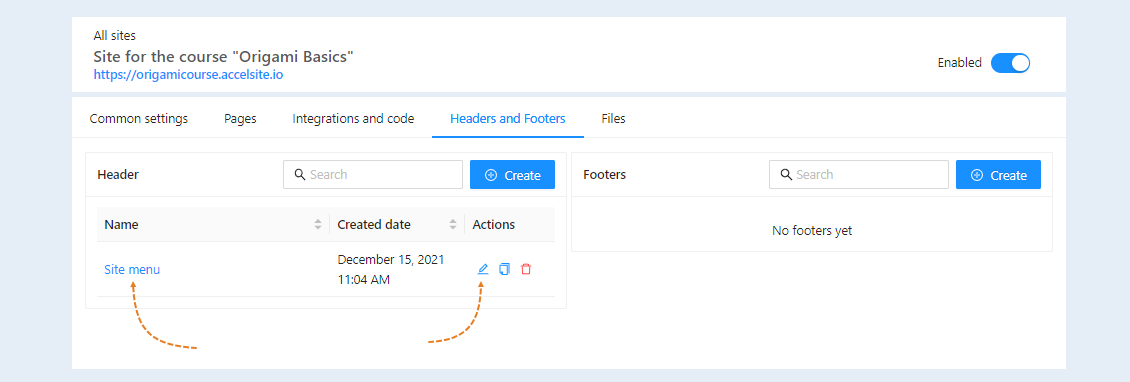Create a new header

512,174
